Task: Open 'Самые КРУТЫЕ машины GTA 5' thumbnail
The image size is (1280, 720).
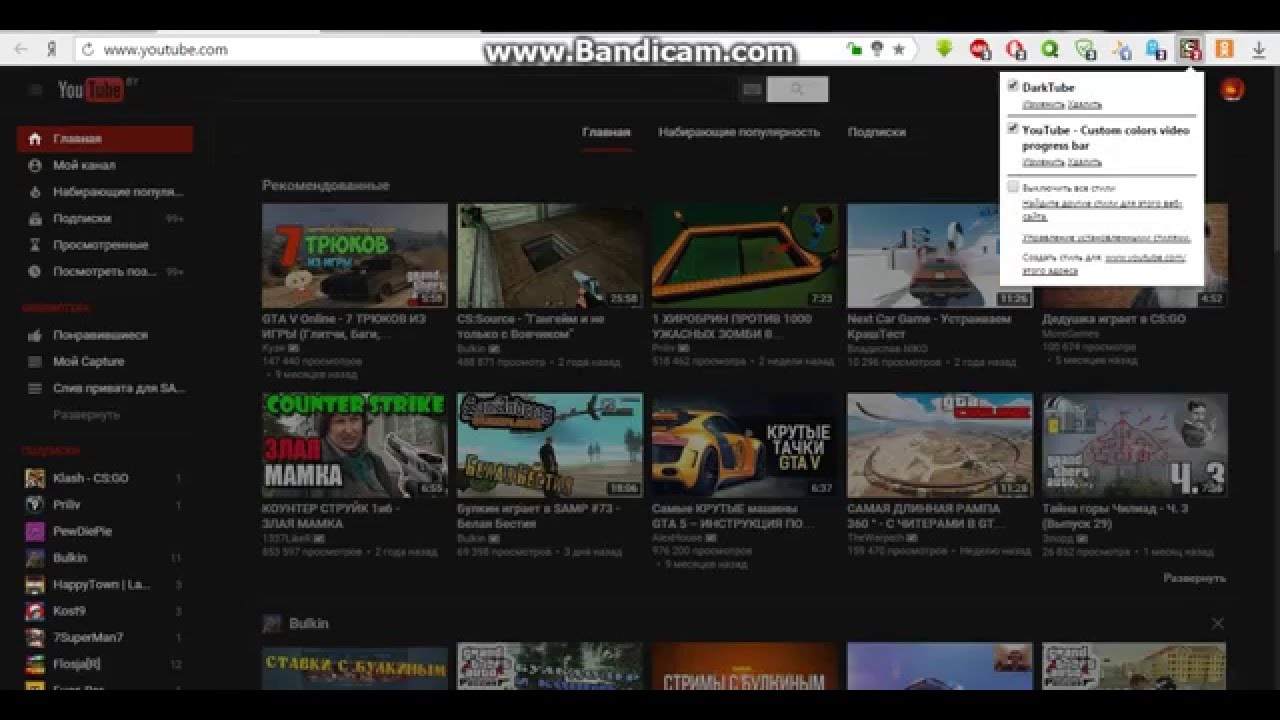Action: point(745,445)
